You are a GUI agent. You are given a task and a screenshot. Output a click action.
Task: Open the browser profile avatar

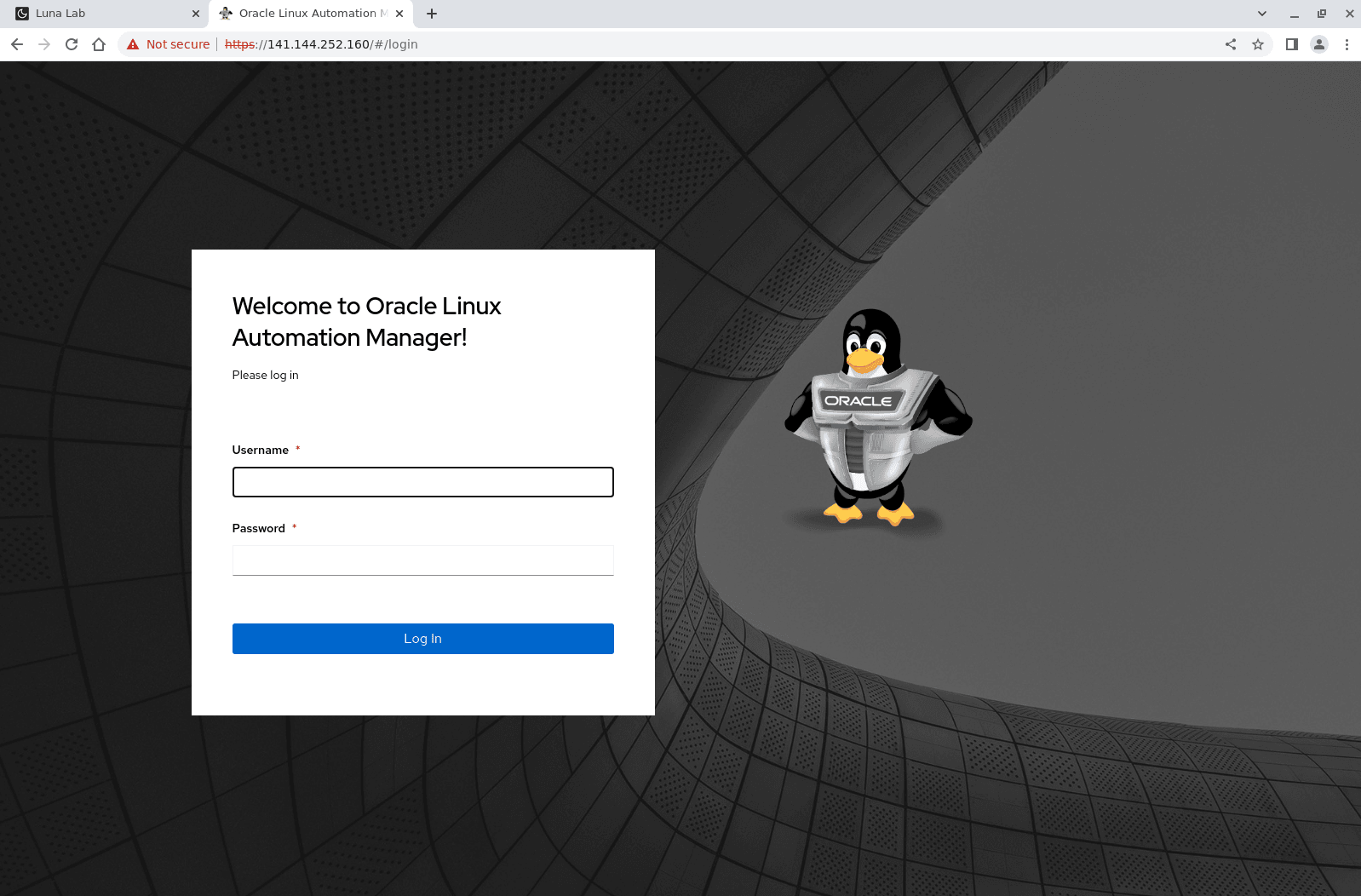pos(1319,44)
